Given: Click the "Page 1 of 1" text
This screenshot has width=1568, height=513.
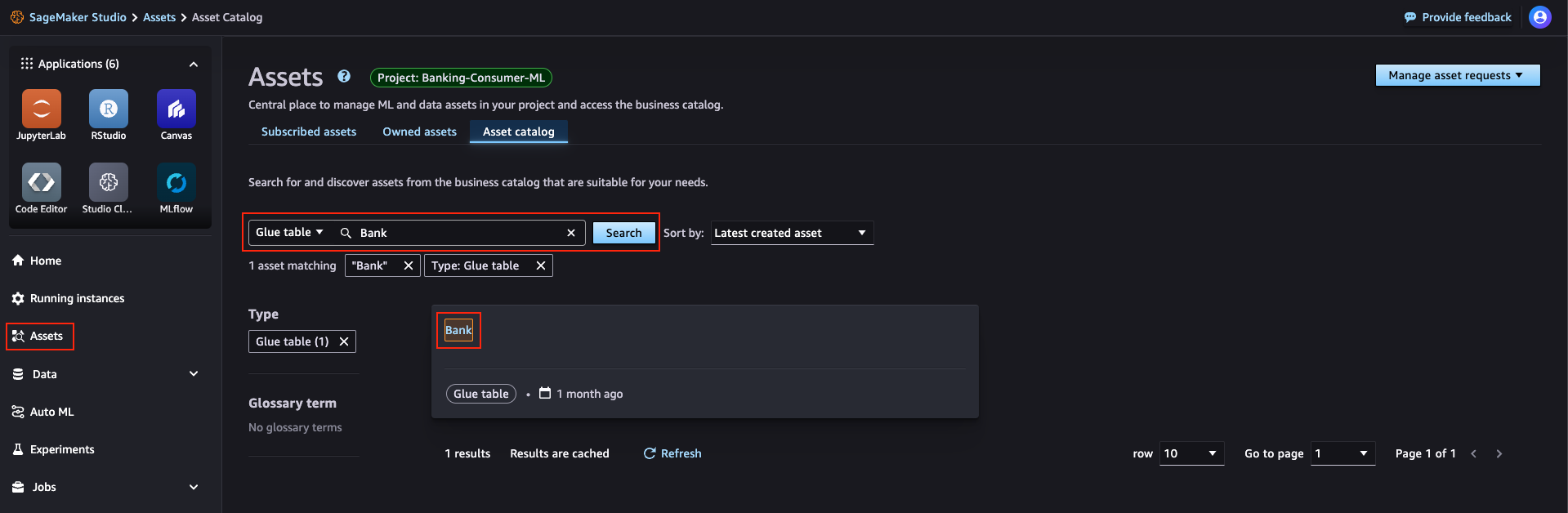Looking at the screenshot, I should click(x=1426, y=453).
